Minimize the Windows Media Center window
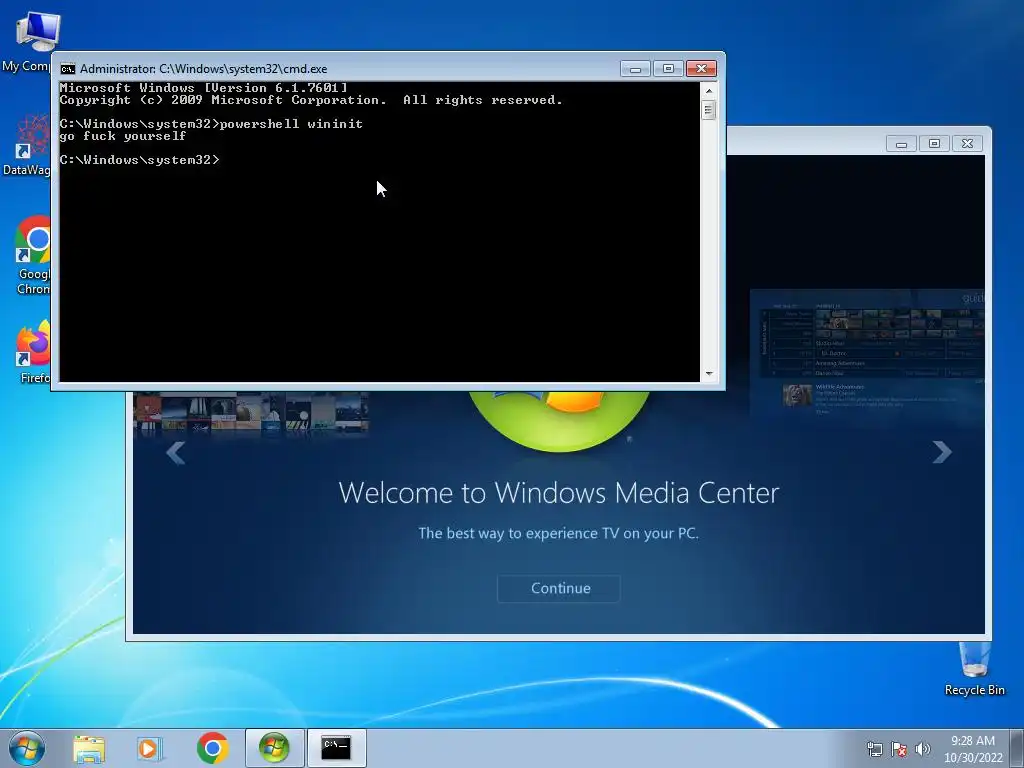 pos(901,144)
